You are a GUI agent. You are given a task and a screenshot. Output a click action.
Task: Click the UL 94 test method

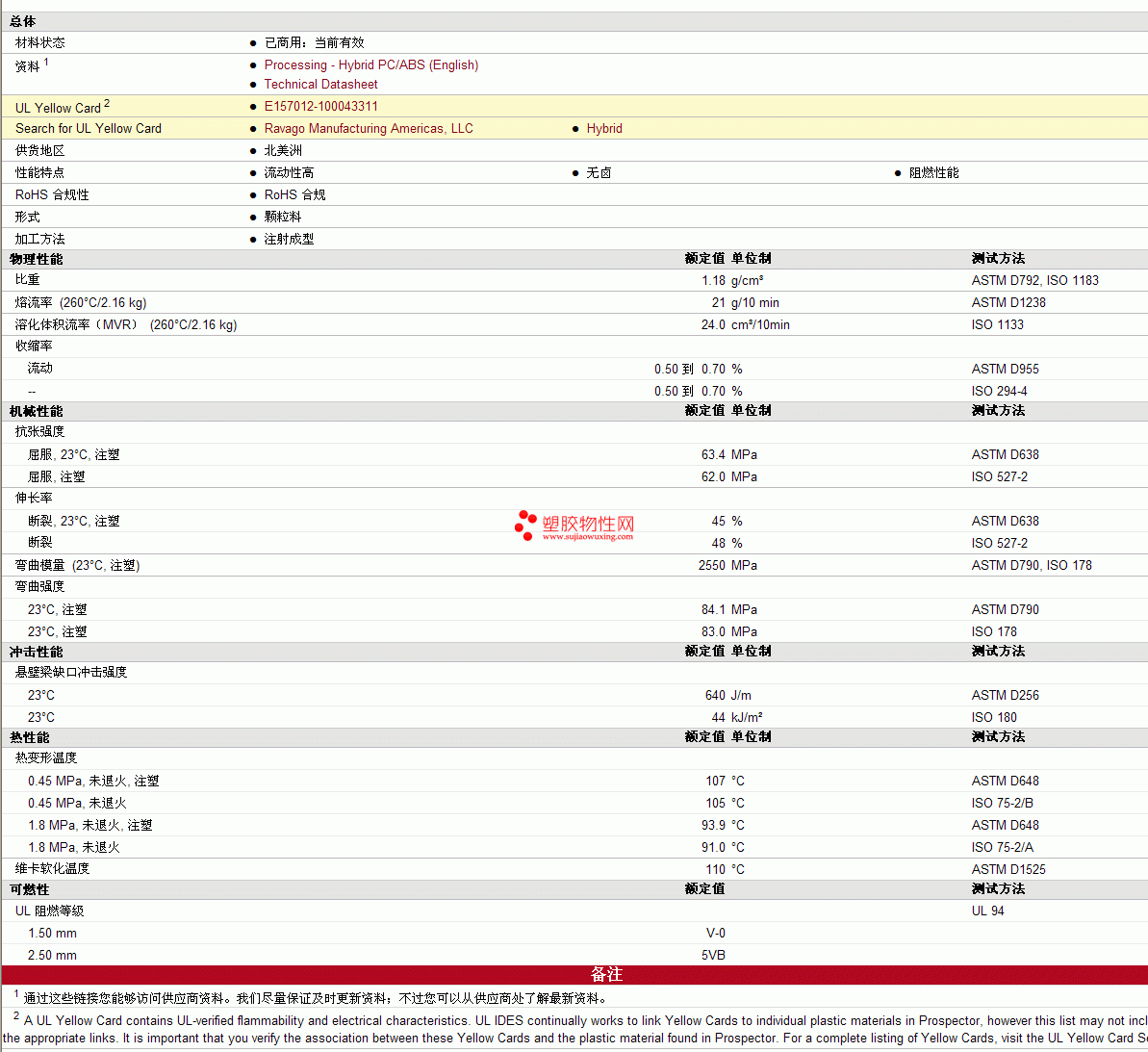pos(987,911)
